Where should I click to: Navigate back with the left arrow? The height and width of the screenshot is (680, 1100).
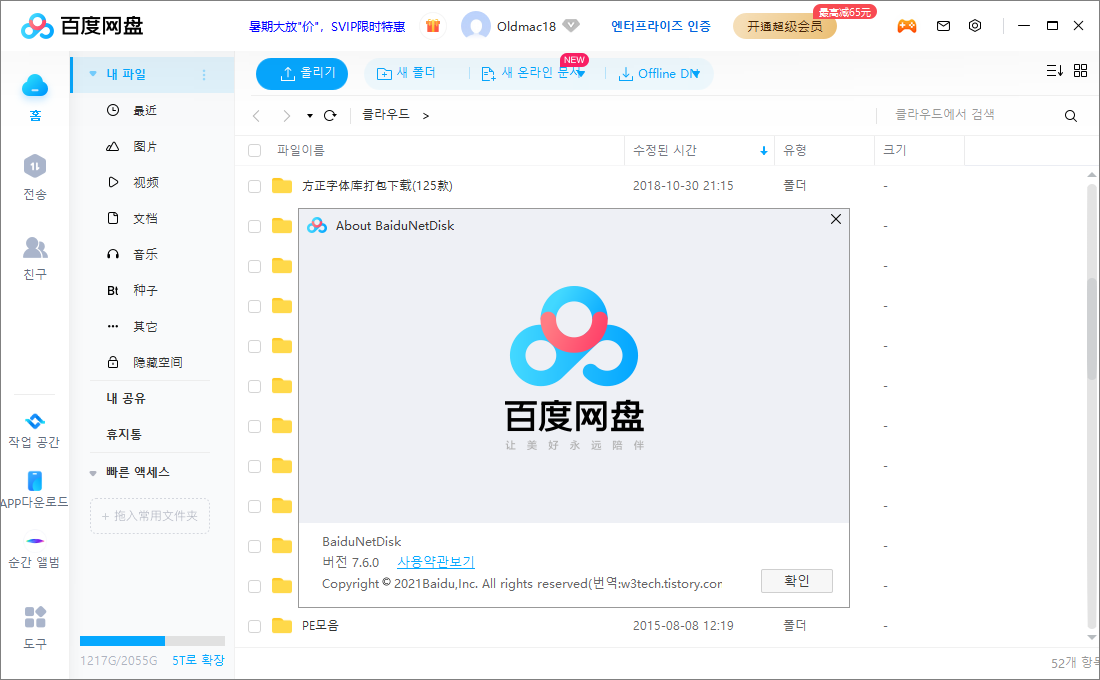pos(257,116)
